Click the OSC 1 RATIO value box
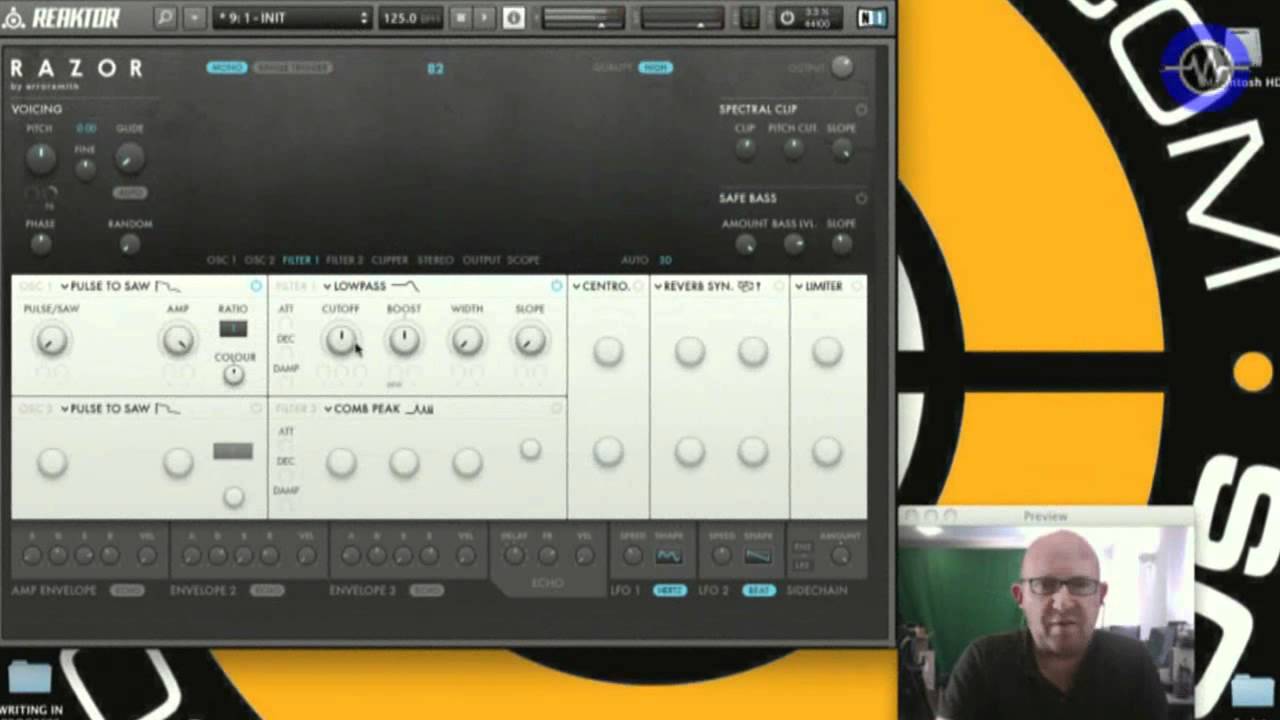The width and height of the screenshot is (1280, 720). 233,329
